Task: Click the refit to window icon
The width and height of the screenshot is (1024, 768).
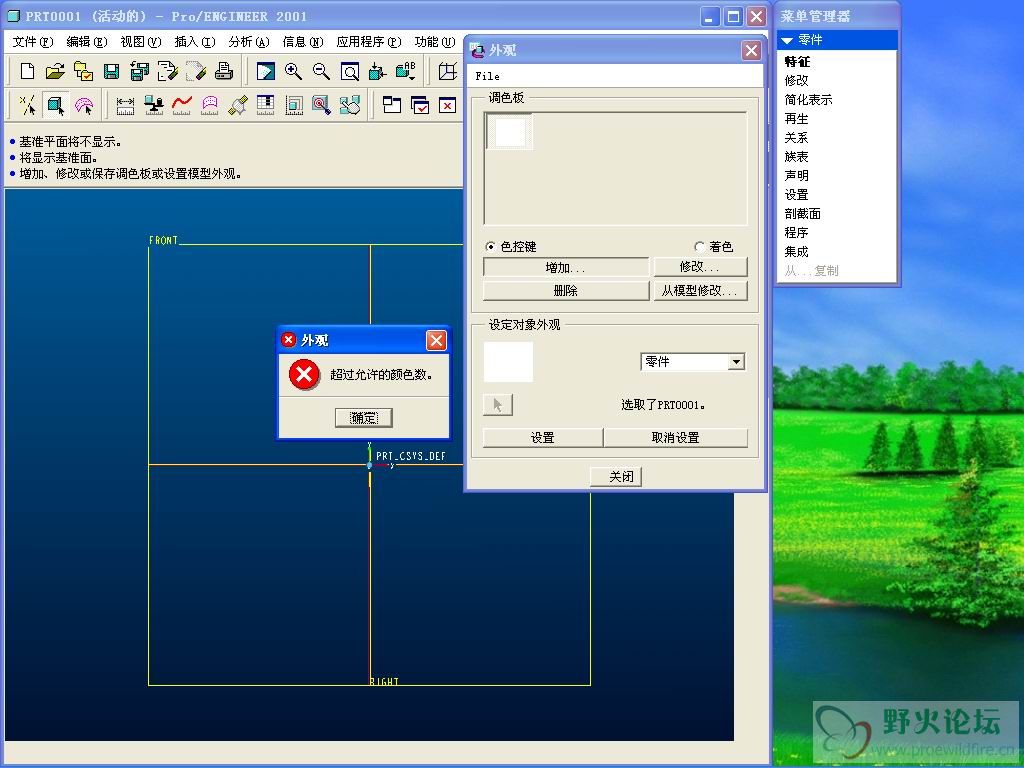Action: coord(349,71)
